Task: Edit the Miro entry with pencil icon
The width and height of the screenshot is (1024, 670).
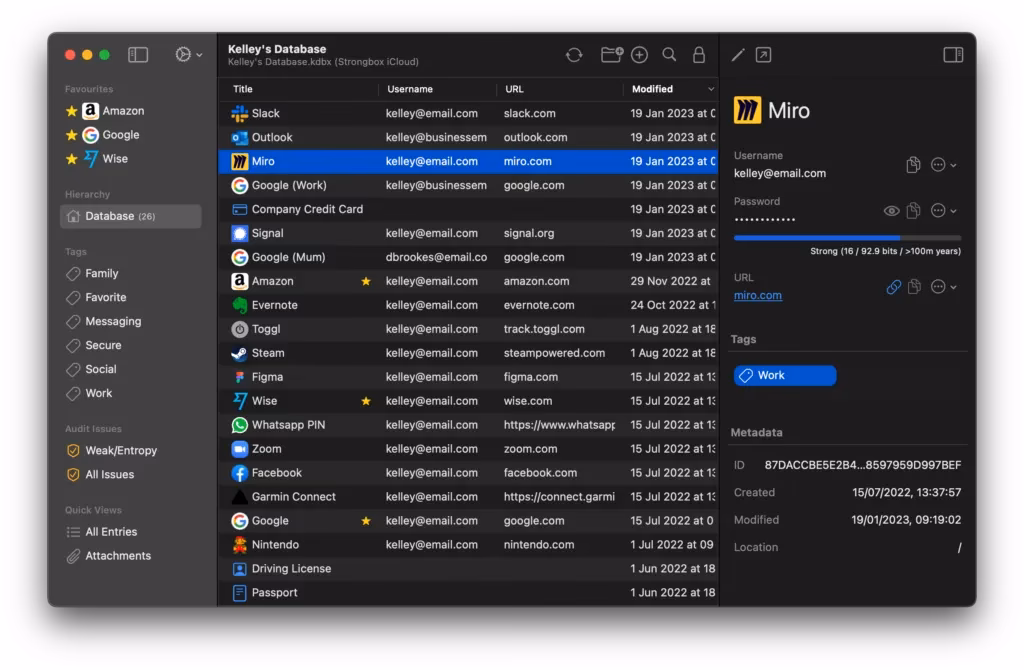Action: pos(738,56)
